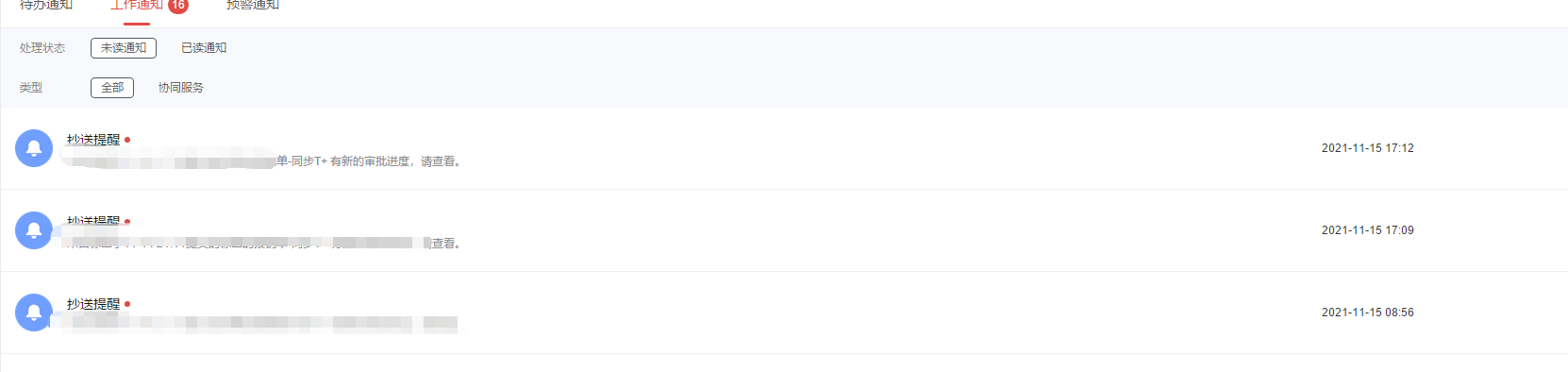
Task: Click the red 16 badge on 工作通知
Action: click(x=178, y=6)
